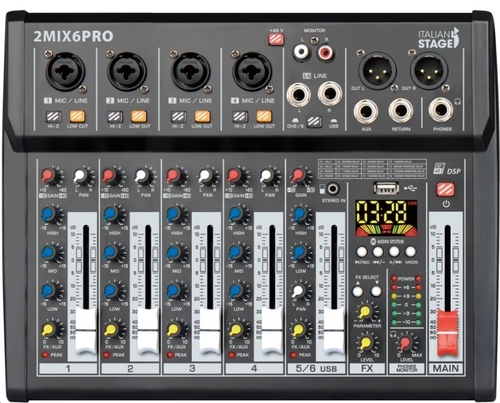500x403 pixels.
Task: Toggle the red power button under DSP
Action: (x=446, y=189)
